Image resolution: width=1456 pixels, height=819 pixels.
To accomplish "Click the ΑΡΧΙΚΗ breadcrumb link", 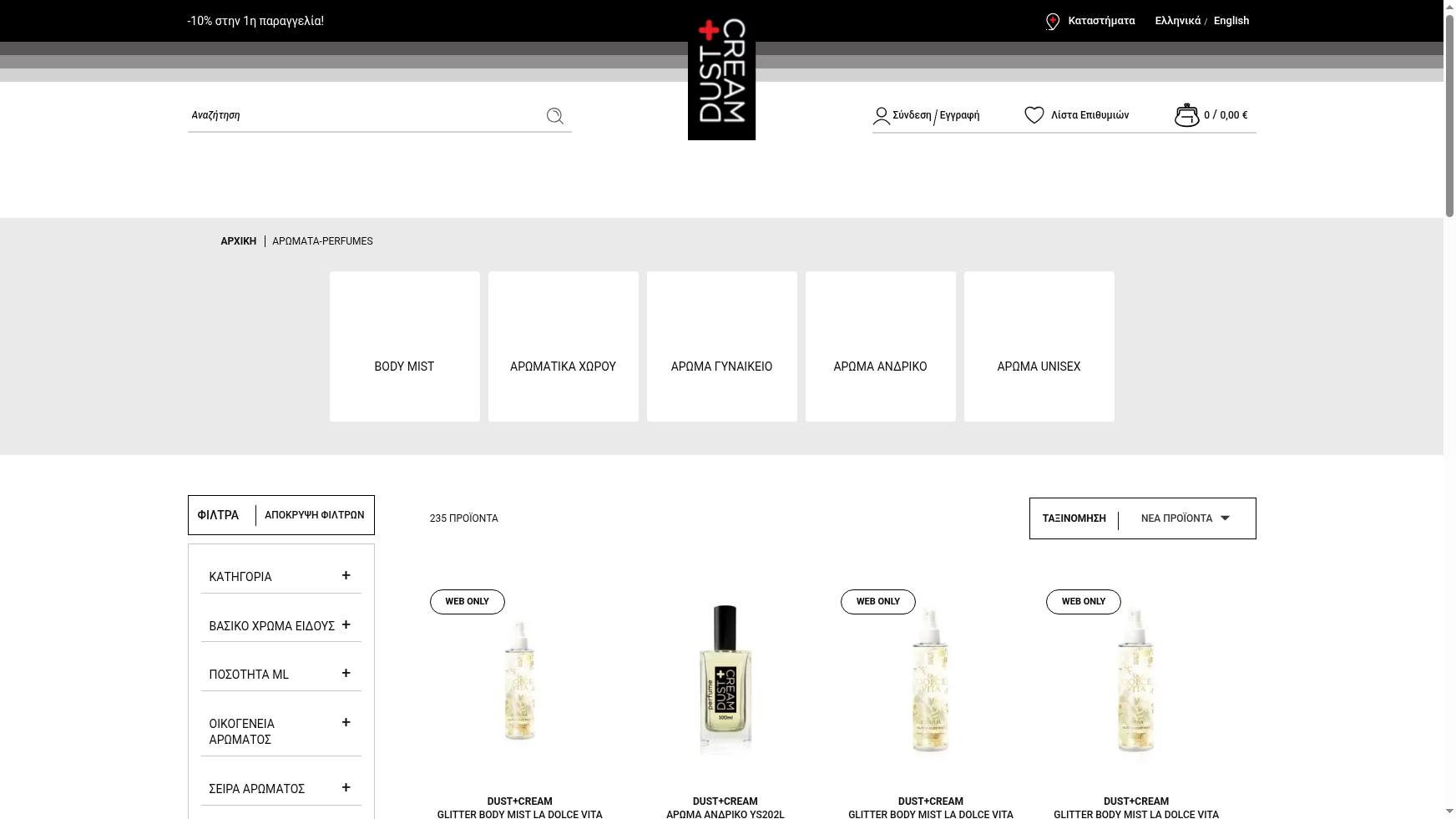I will [x=239, y=241].
